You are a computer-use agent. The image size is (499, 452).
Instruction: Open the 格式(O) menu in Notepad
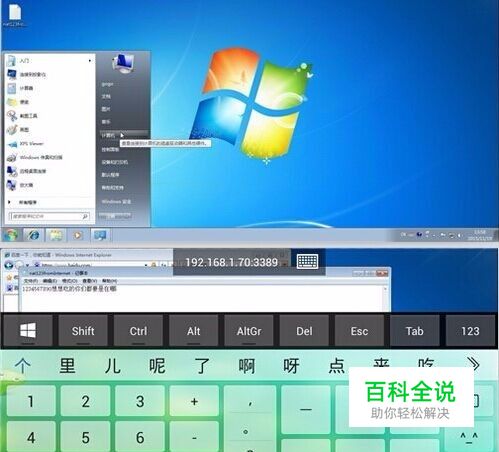[x=70, y=281]
